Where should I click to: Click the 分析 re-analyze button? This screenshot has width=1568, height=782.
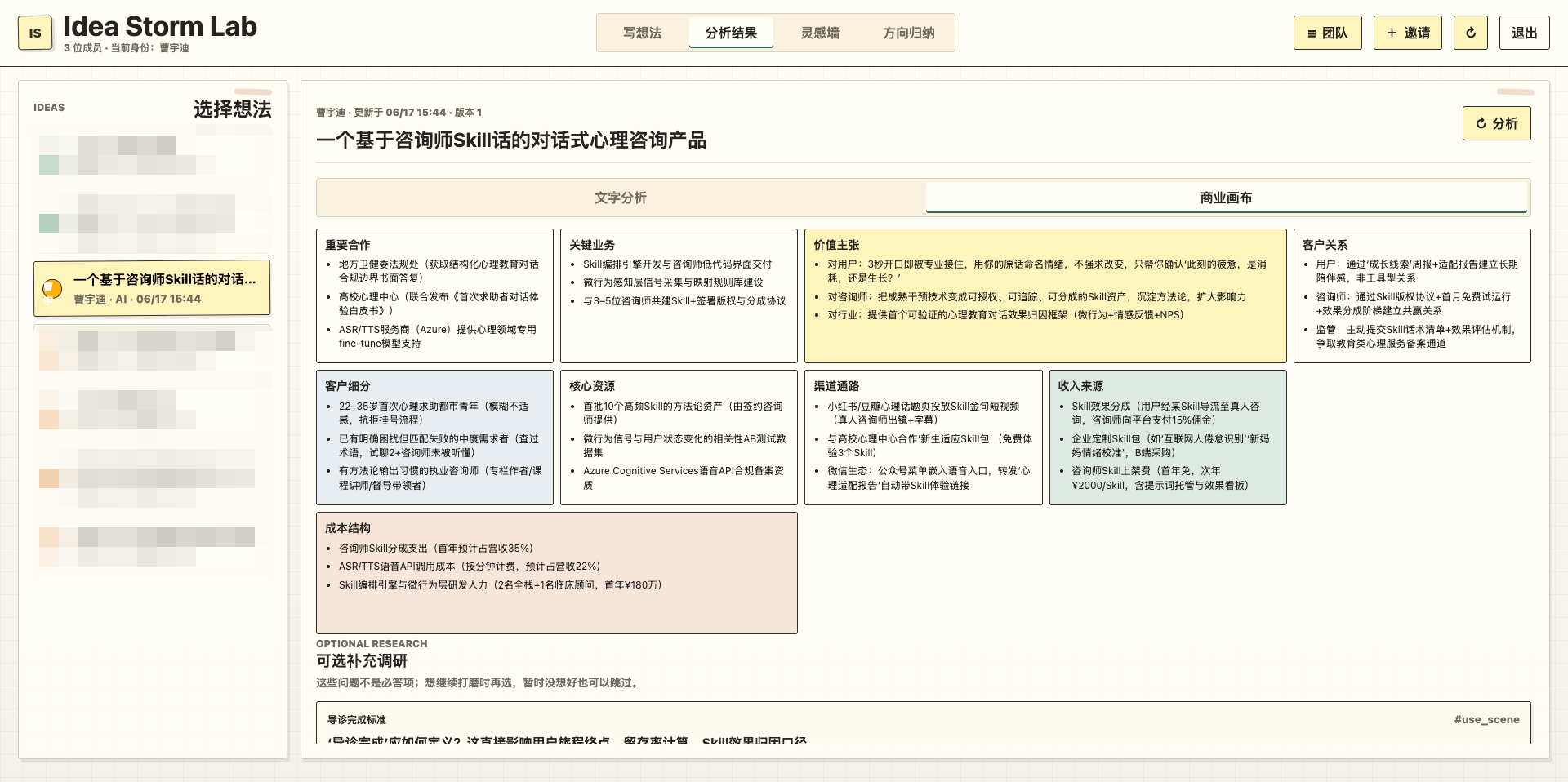coord(1496,123)
